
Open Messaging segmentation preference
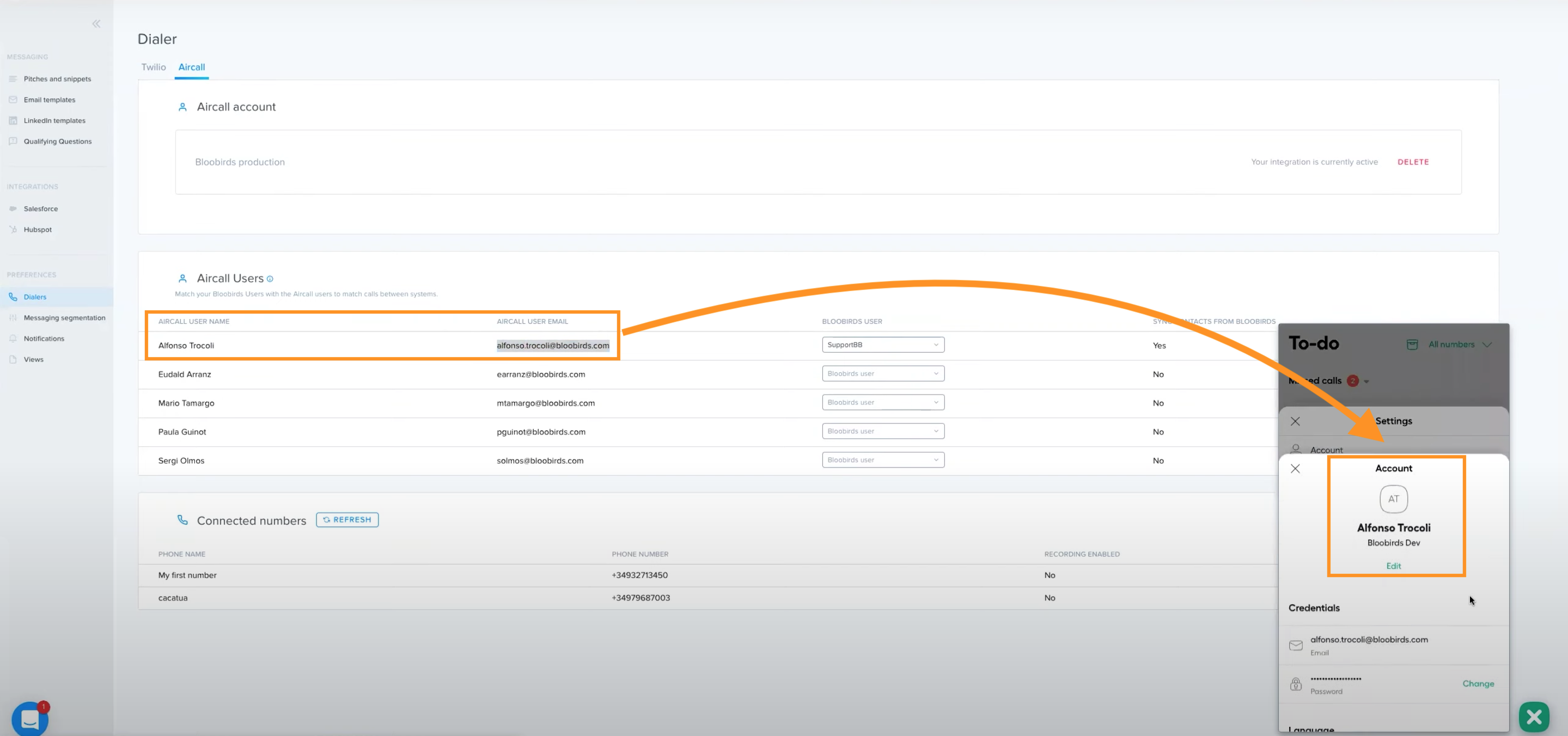tap(64, 317)
